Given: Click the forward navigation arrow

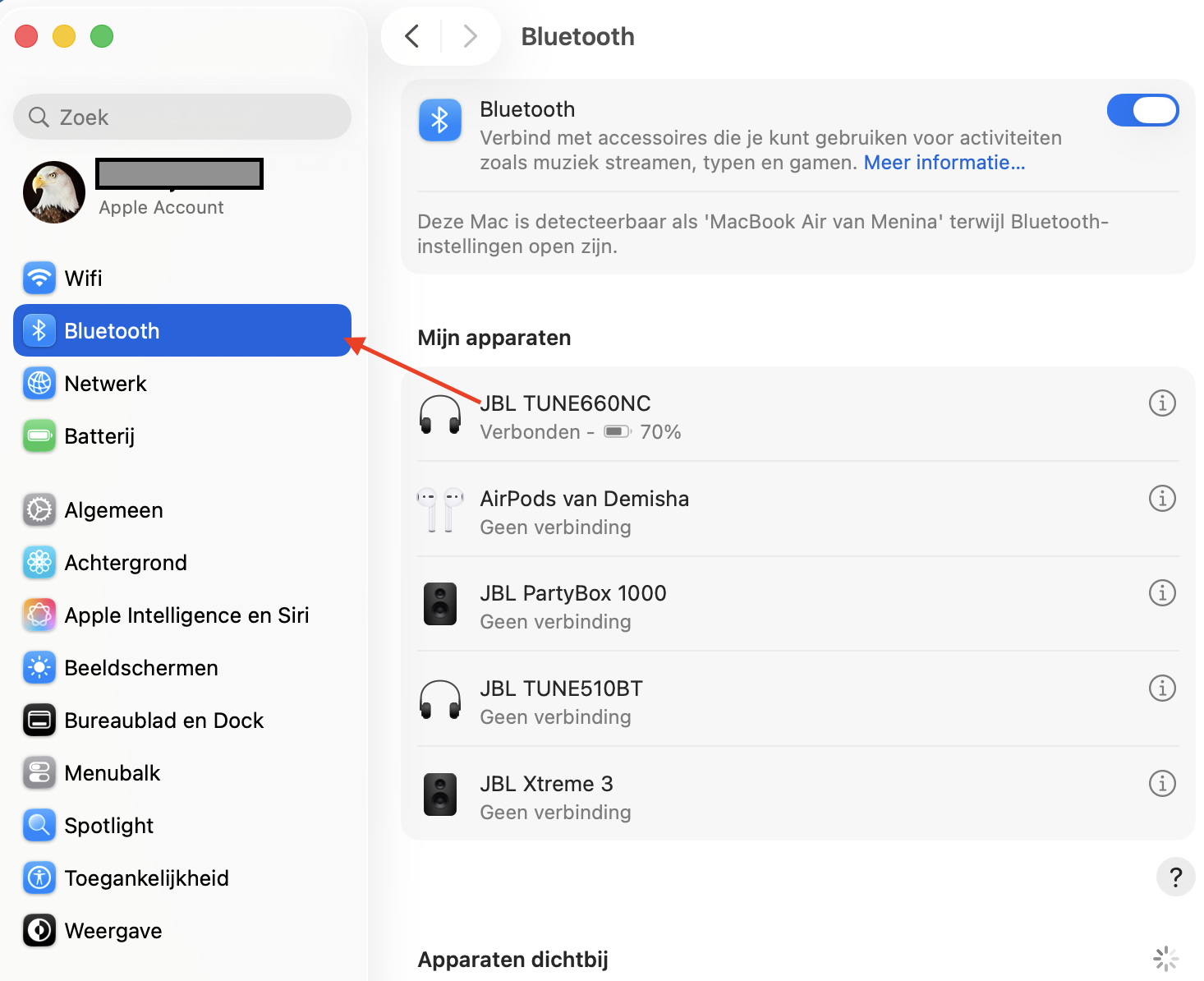Looking at the screenshot, I should pos(469,36).
